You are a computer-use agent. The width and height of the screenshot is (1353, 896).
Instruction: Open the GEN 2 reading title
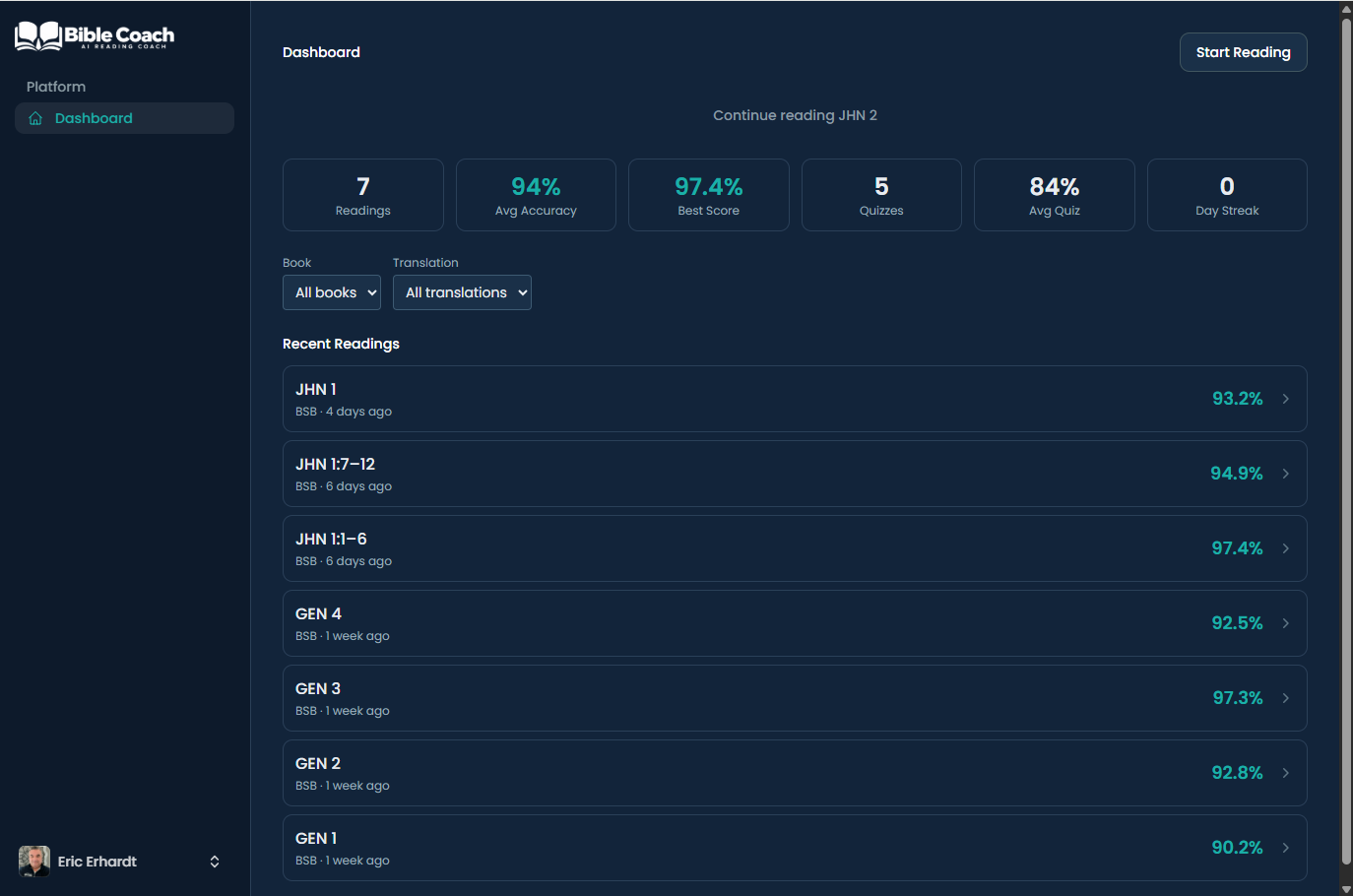(318, 763)
